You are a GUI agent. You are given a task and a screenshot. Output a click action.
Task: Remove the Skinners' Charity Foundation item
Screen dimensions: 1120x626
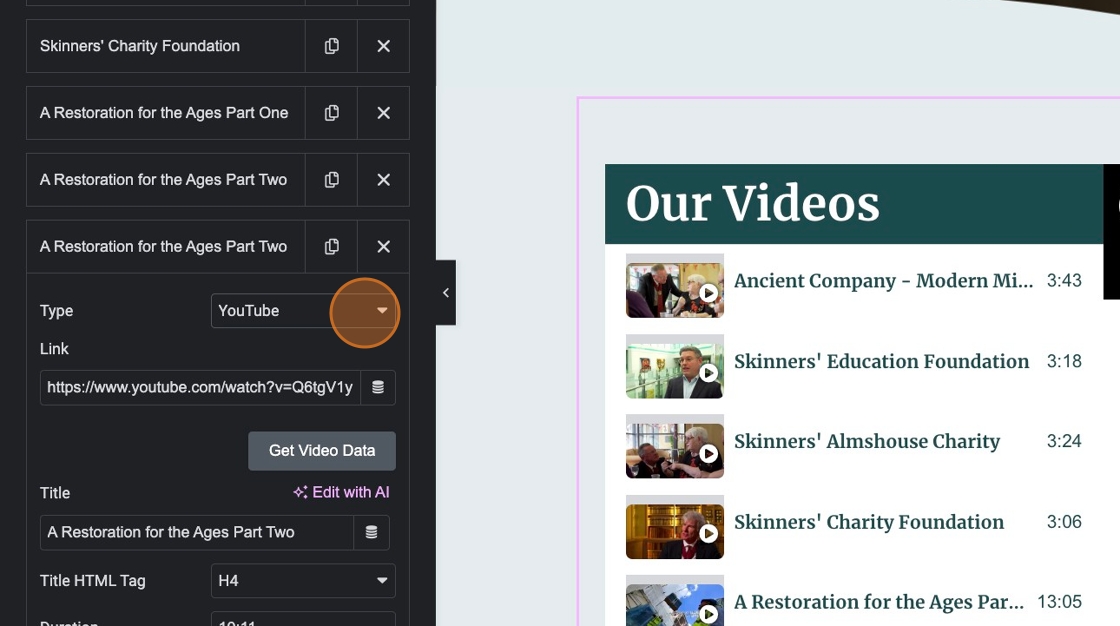coord(384,46)
